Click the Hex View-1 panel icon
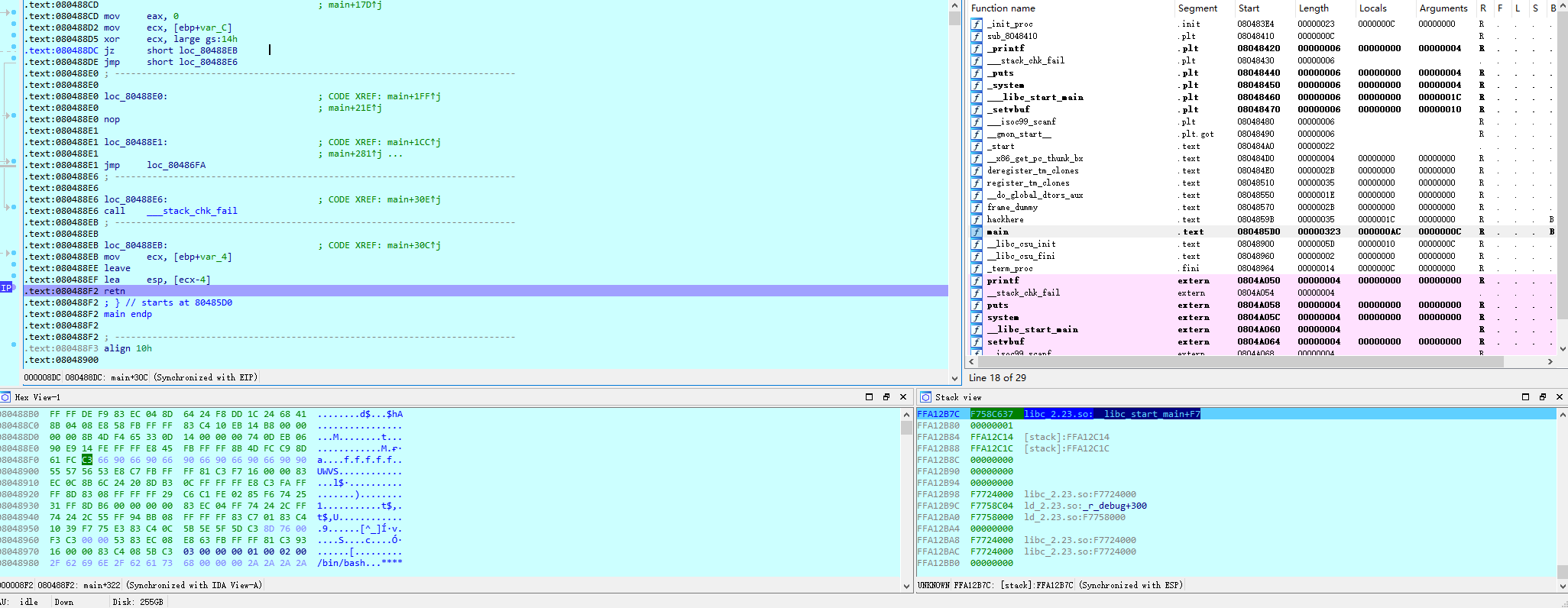 pos(5,397)
